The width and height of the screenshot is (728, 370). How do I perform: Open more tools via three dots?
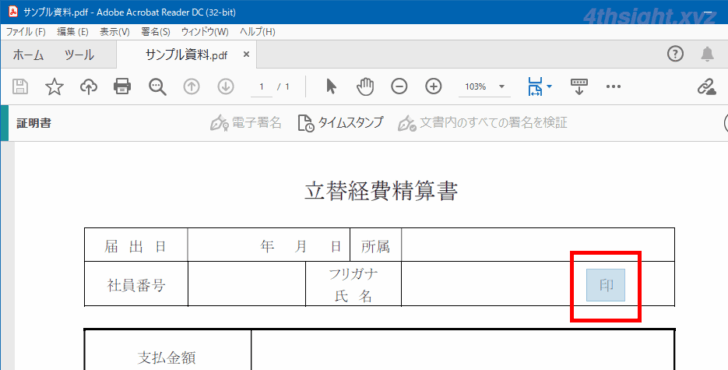[x=613, y=87]
